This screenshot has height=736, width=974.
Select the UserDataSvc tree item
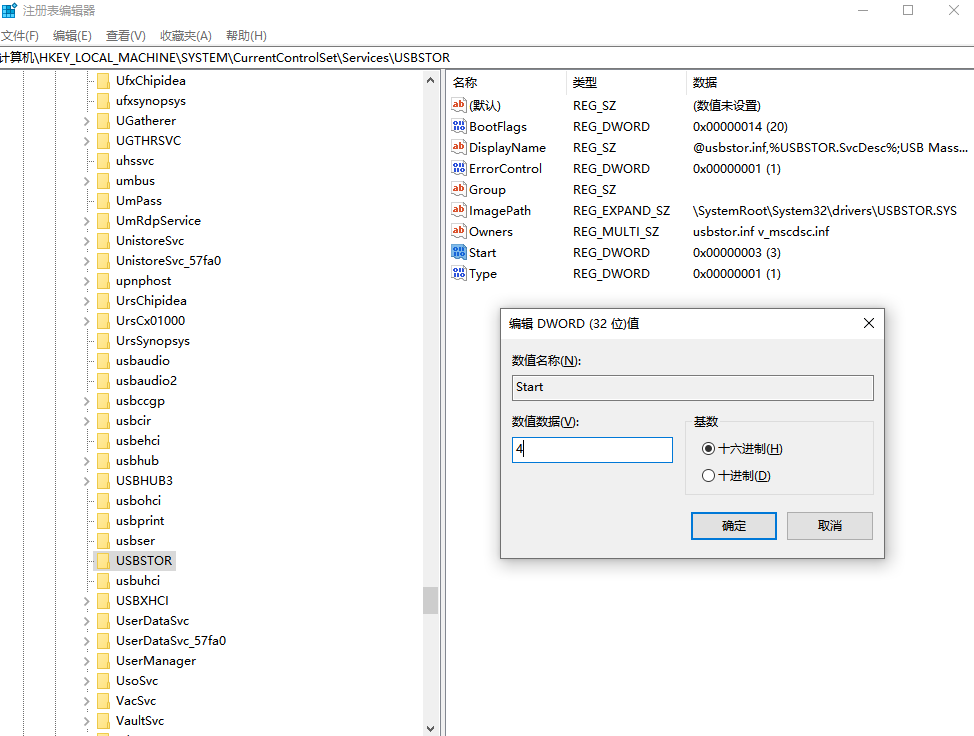(152, 620)
